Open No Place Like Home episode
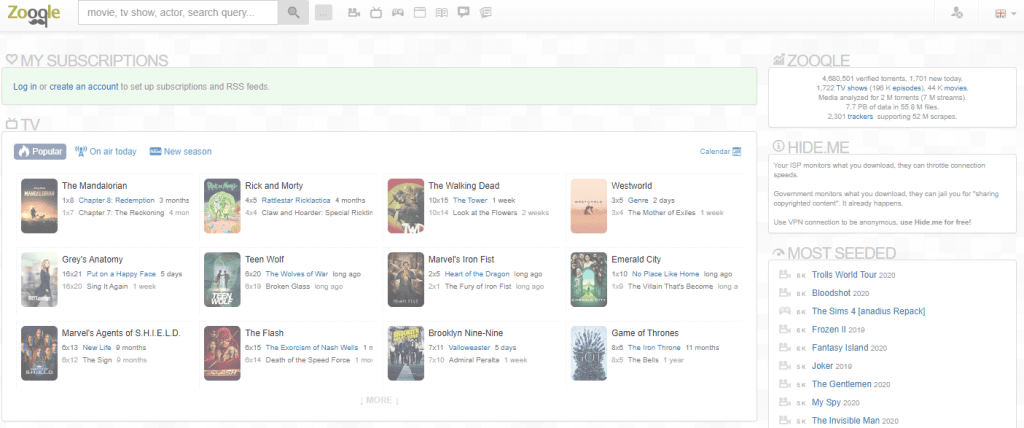1024x428 pixels. pos(665,274)
